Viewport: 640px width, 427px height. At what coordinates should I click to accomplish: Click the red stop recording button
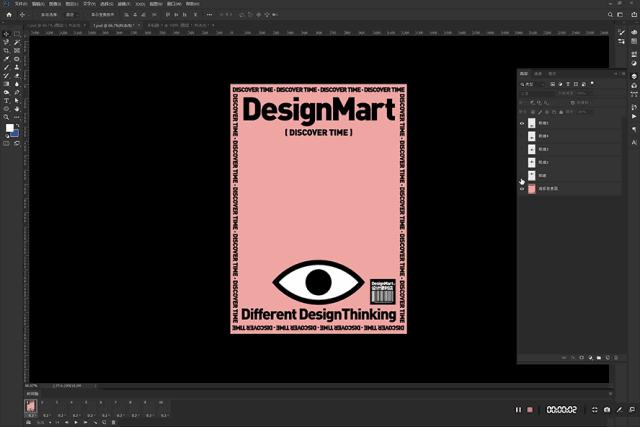pyautogui.click(x=530, y=410)
